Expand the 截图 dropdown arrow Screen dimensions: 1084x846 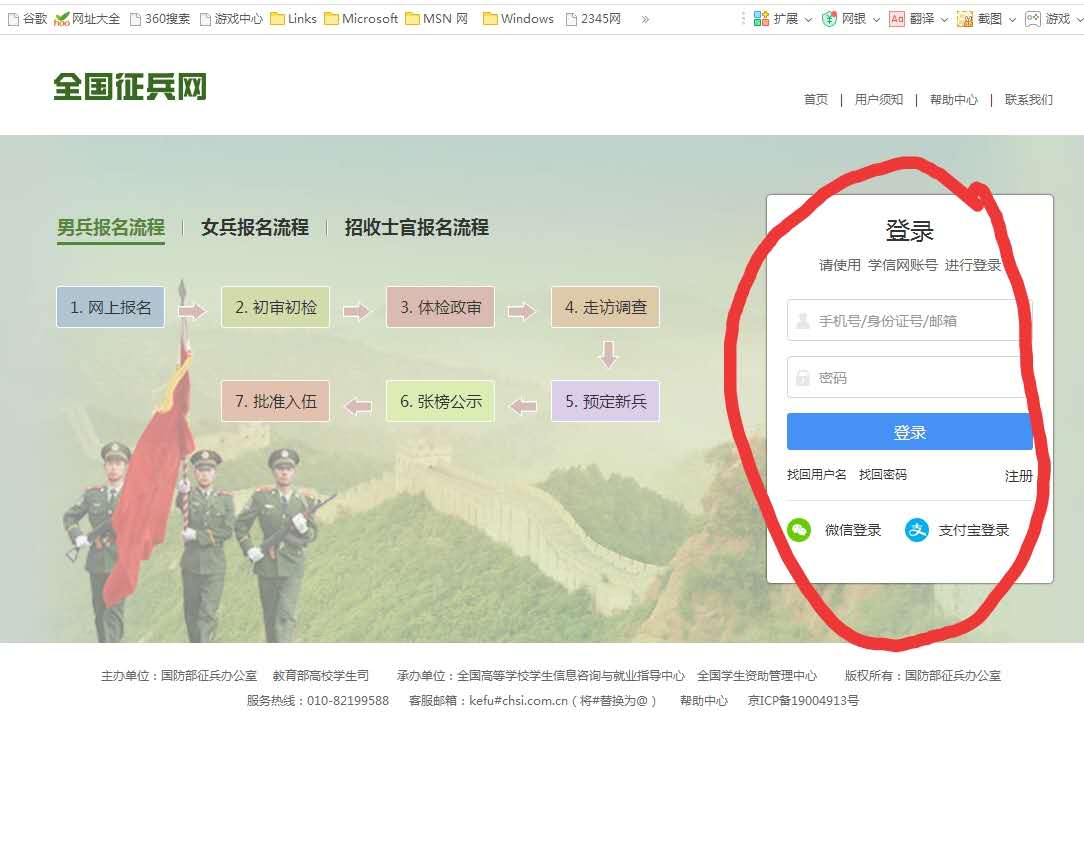[x=1012, y=19]
